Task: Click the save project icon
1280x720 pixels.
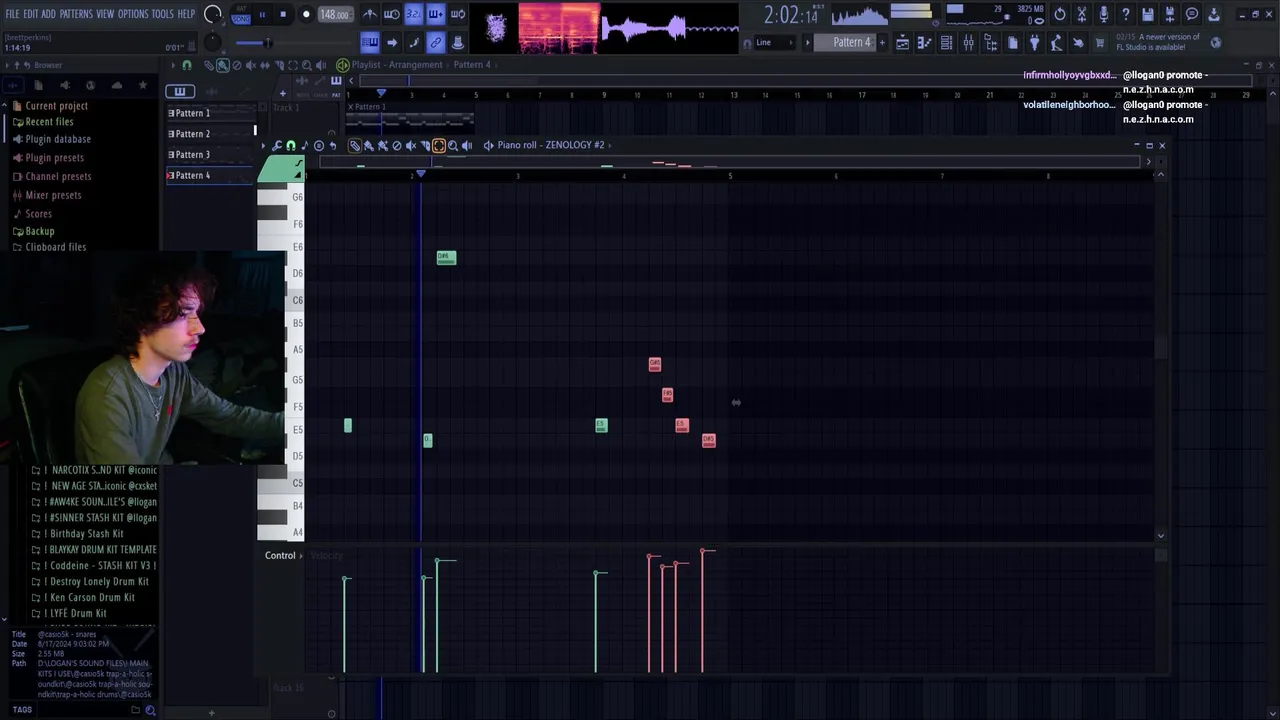Action: [x=1148, y=14]
